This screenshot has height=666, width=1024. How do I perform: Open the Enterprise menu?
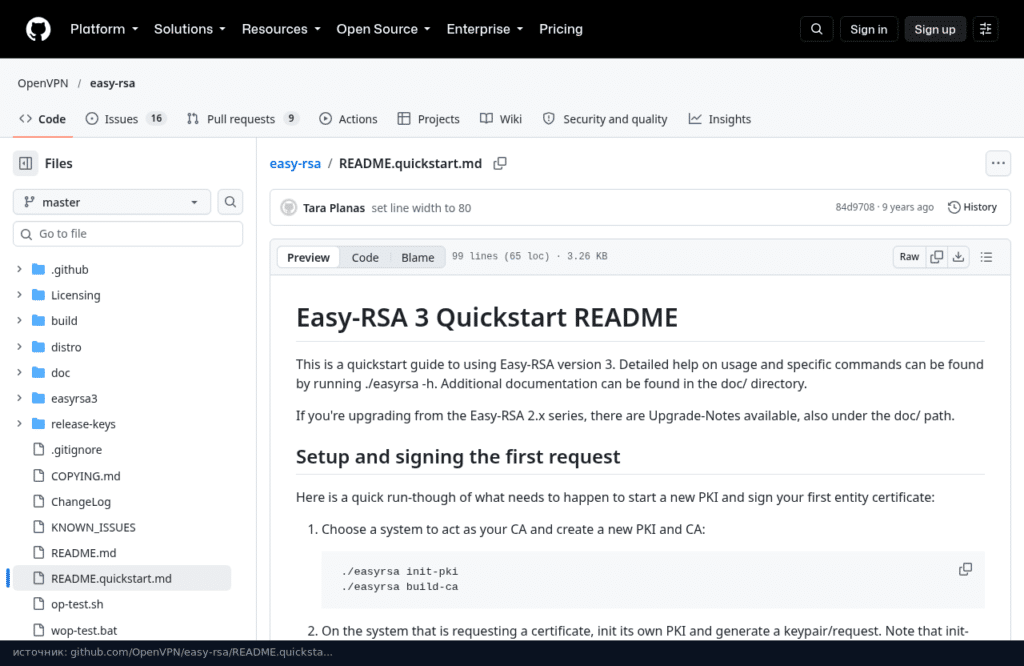point(485,29)
